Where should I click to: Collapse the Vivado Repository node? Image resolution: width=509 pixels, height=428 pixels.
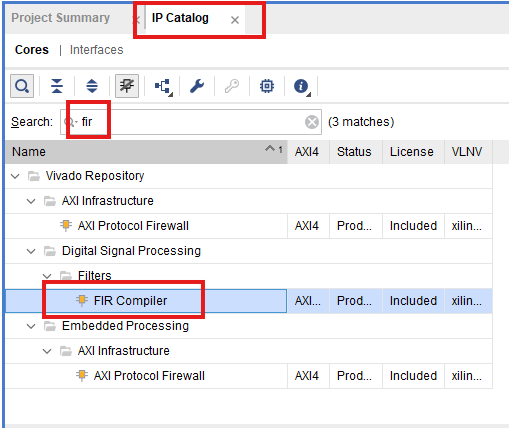point(15,176)
